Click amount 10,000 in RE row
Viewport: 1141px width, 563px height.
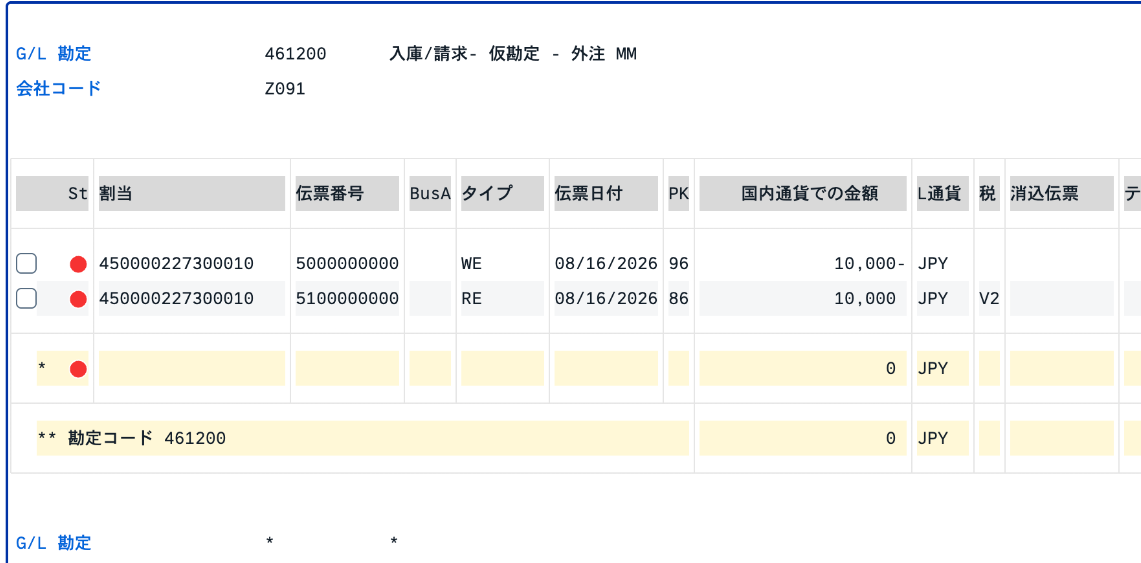[865, 298]
